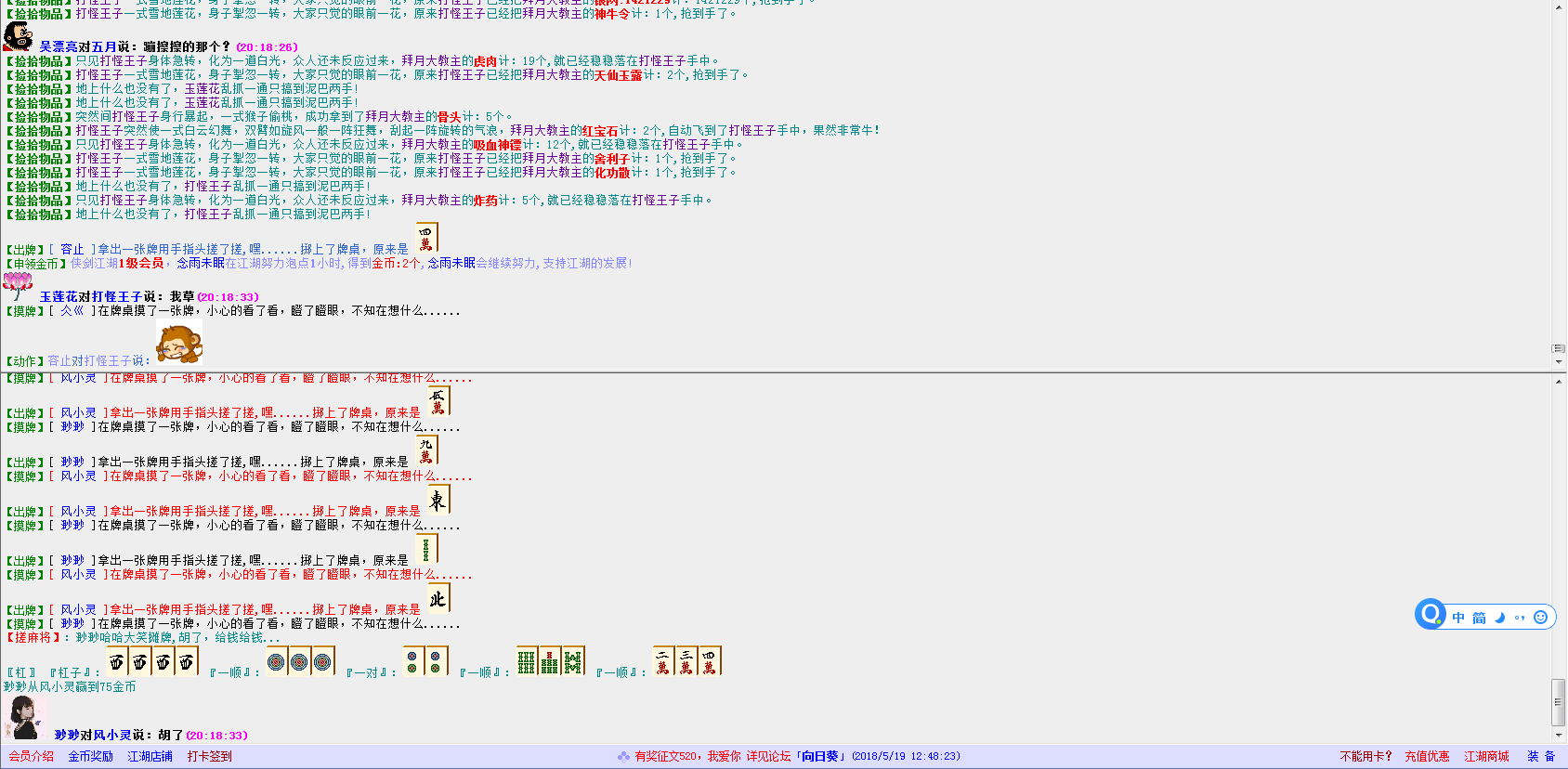1568x769 pixels.
Task: Click the 搓麻将 tag in win announcement
Action: [x=33, y=637]
